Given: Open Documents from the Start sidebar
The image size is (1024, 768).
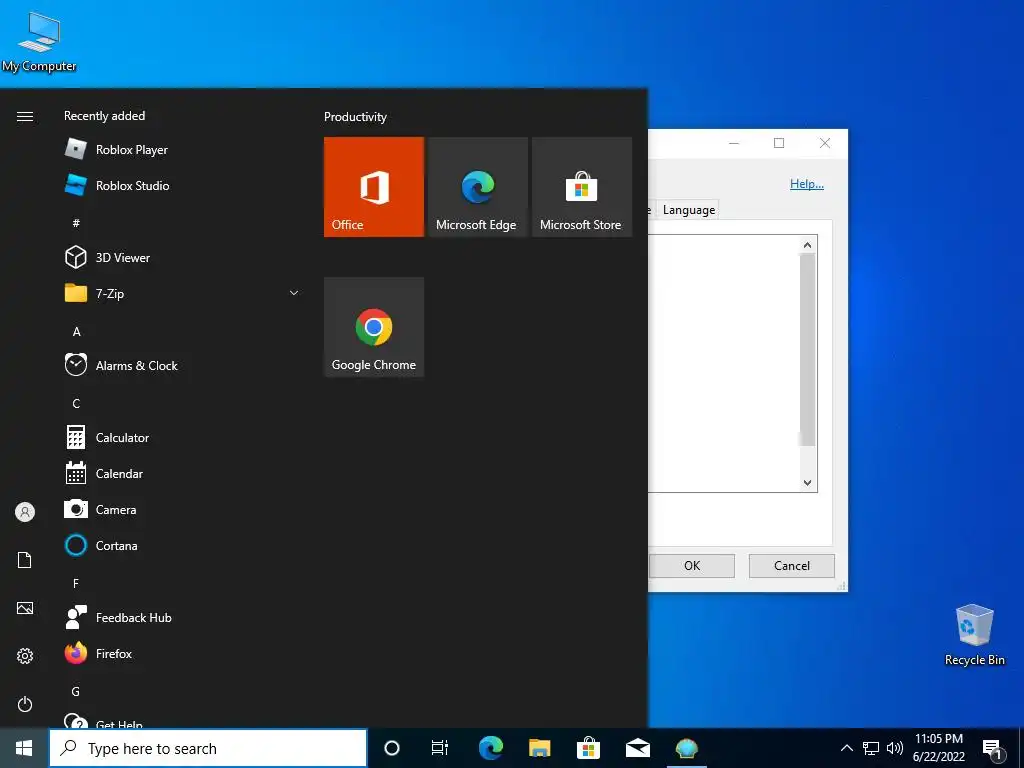Looking at the screenshot, I should (x=25, y=560).
